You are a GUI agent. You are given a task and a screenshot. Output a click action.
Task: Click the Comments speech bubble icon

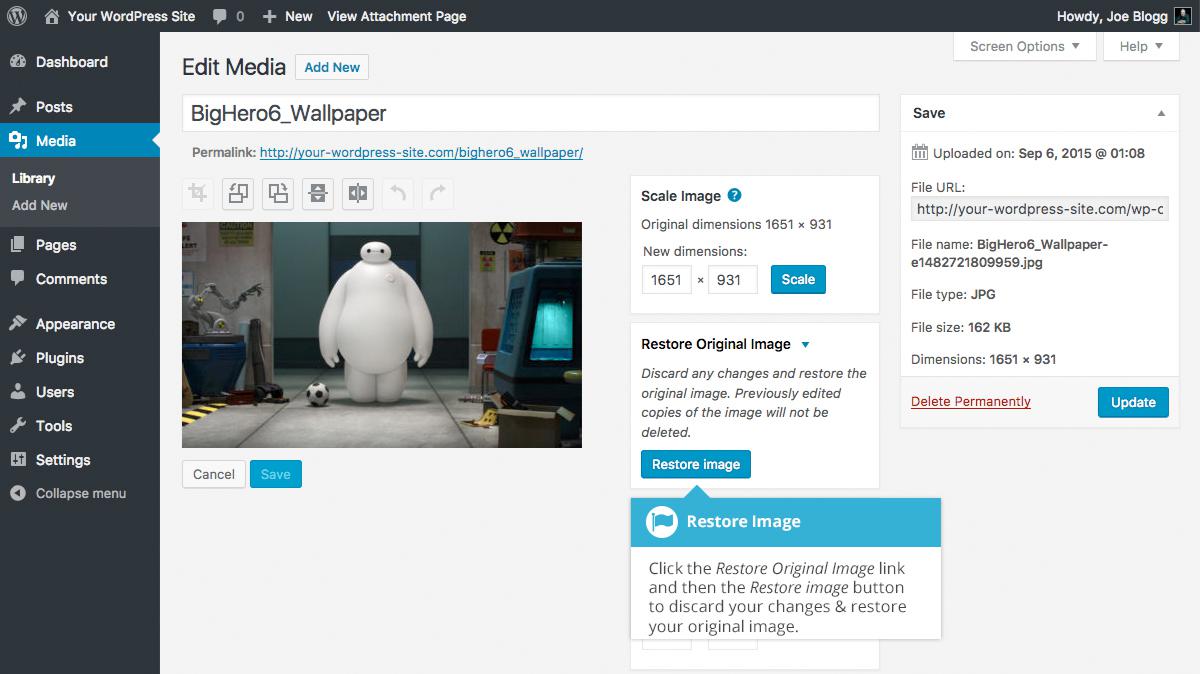pyautogui.click(x=18, y=279)
